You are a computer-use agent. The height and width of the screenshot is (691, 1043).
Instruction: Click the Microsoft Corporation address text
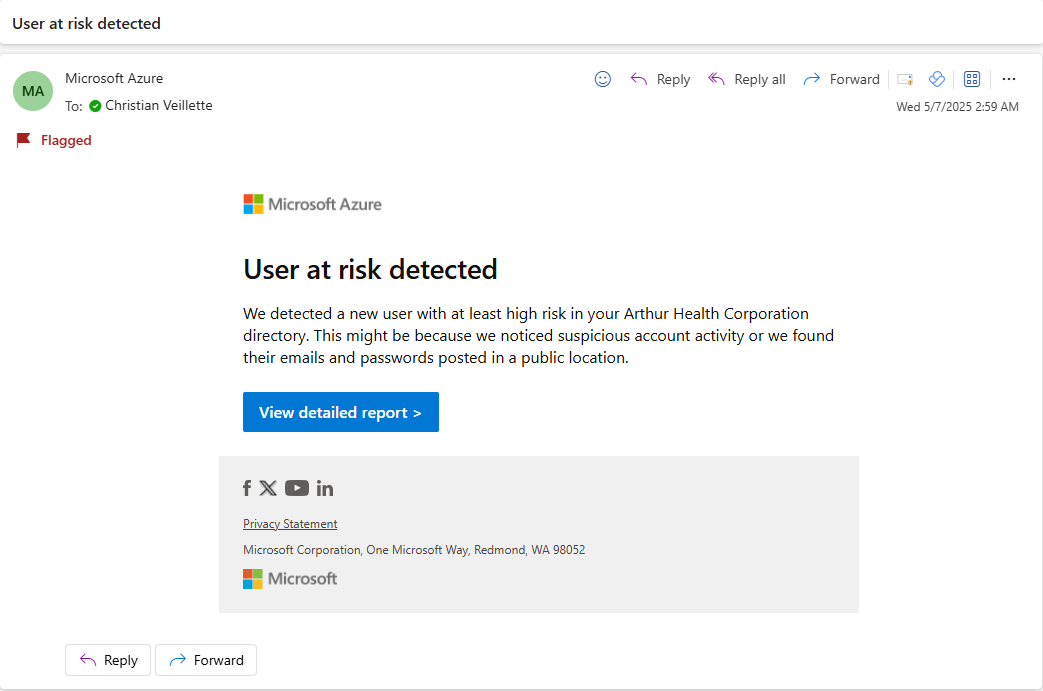click(x=414, y=550)
